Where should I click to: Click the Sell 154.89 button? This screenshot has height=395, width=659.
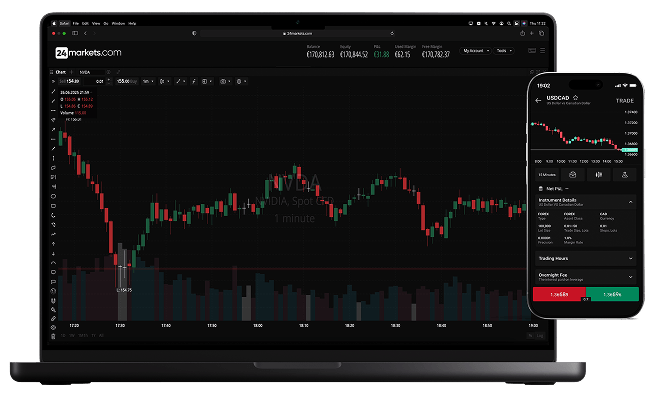69,81
